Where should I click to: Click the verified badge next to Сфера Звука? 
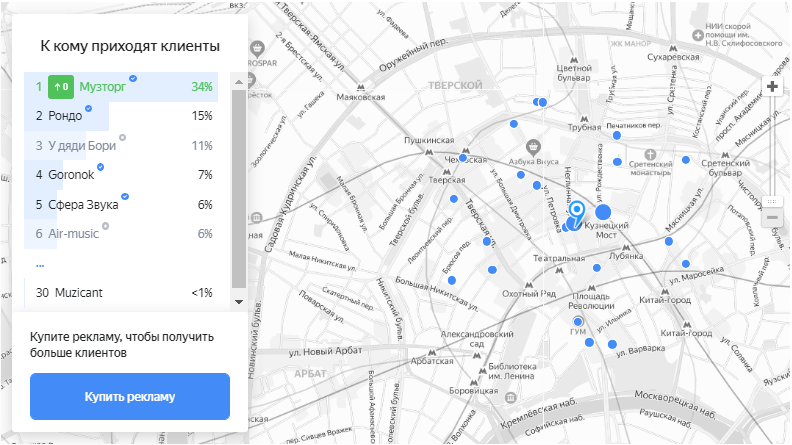(x=125, y=196)
